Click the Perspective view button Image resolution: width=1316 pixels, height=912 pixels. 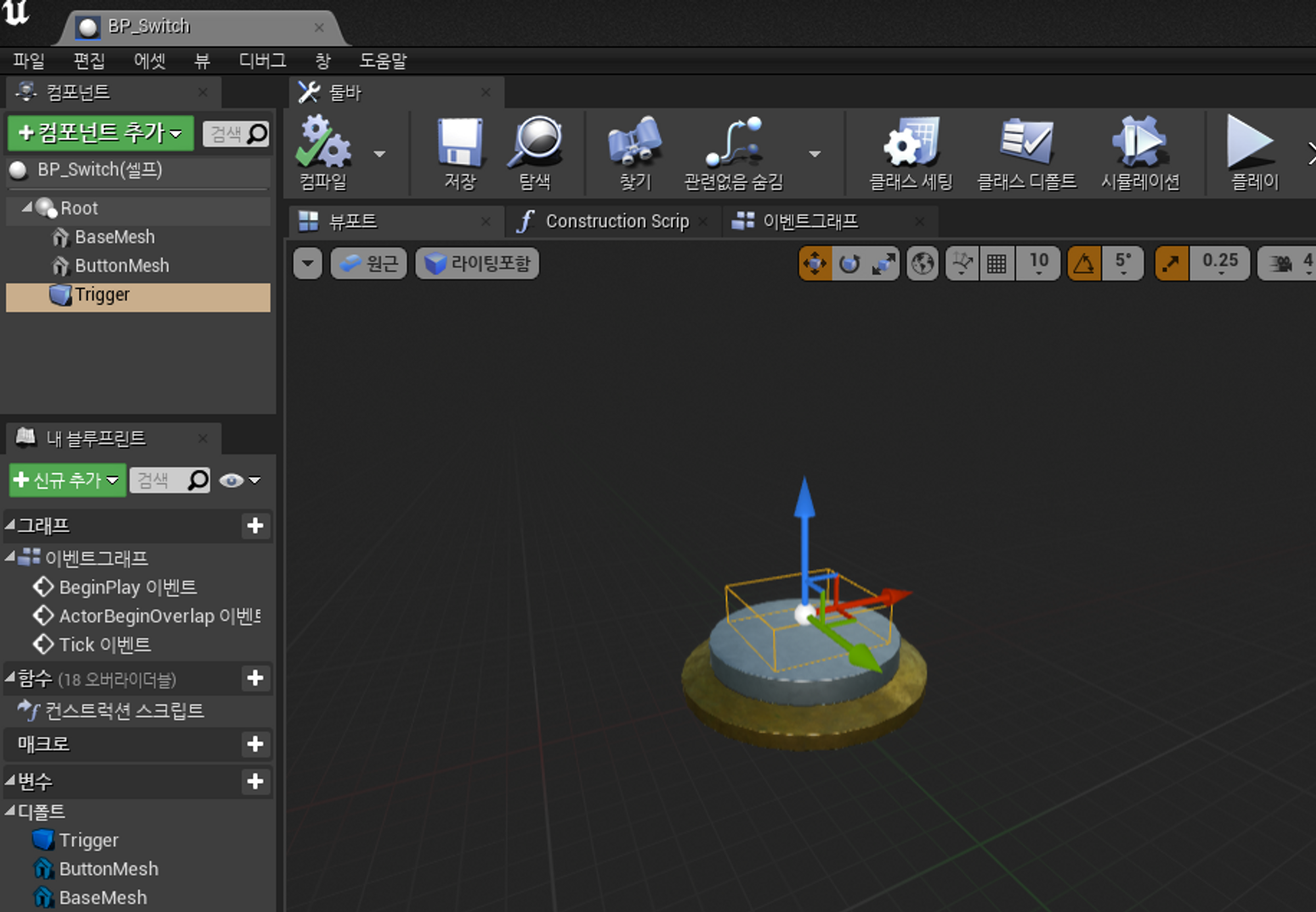[x=369, y=264]
